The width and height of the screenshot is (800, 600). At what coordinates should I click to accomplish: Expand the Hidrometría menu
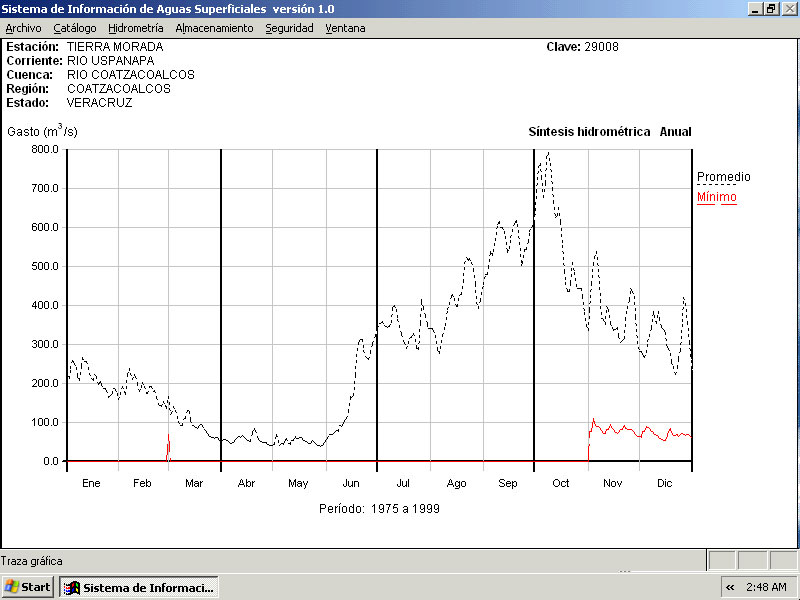point(135,28)
